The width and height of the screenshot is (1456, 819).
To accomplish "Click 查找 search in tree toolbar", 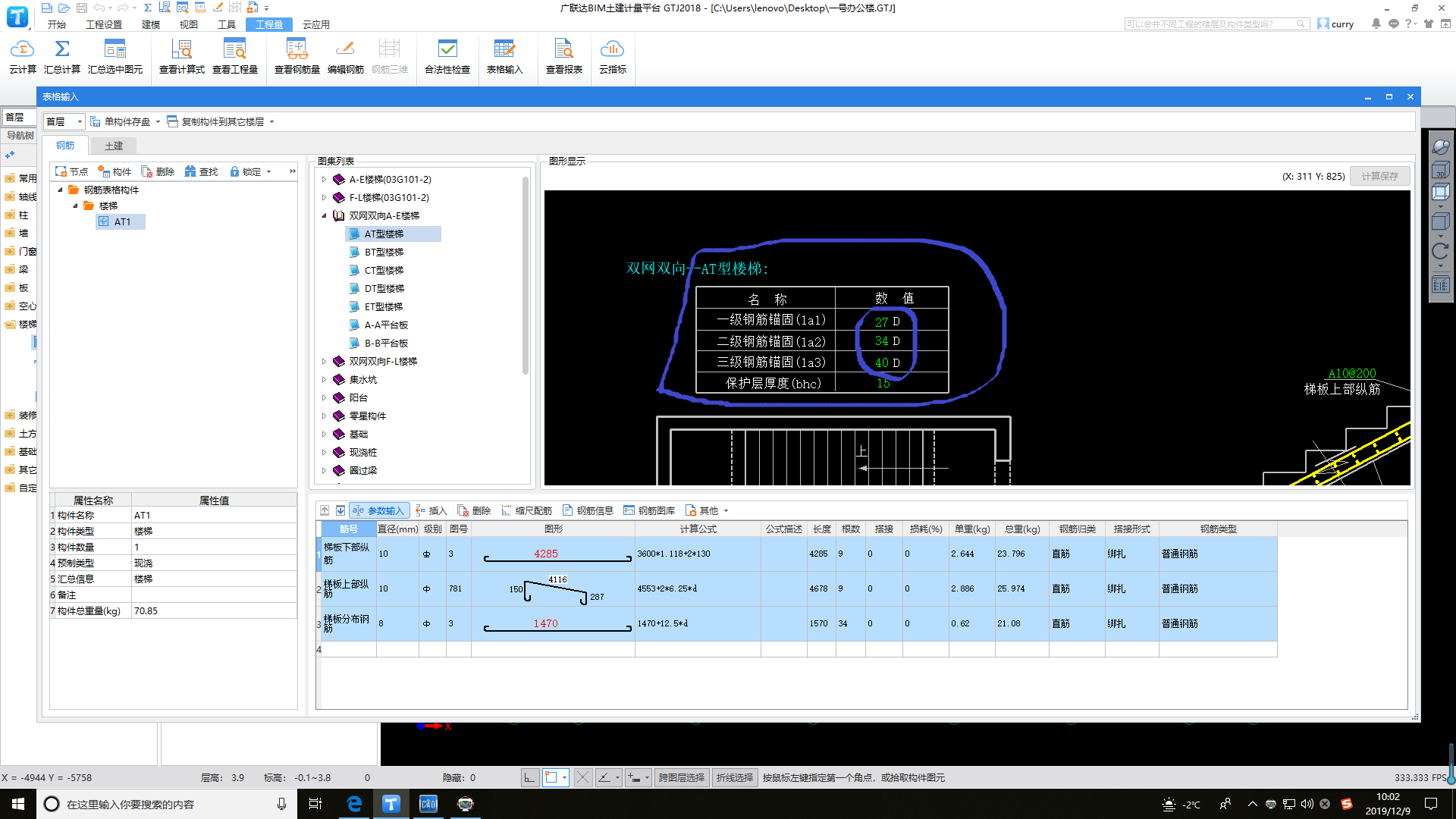I will pos(202,171).
